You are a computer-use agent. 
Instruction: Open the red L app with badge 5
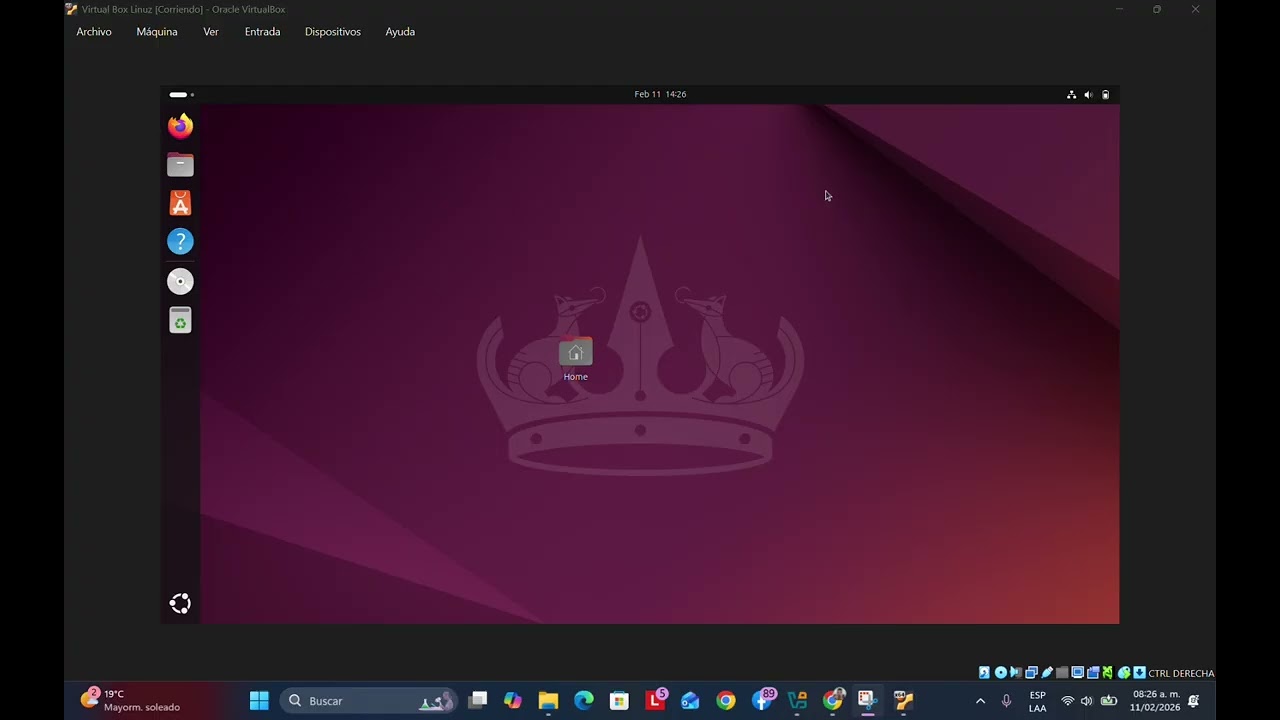655,700
